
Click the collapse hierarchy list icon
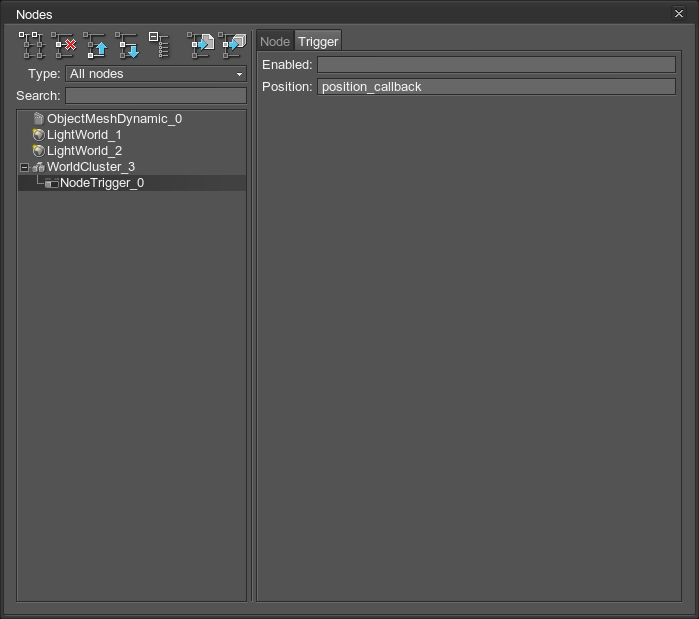tap(159, 45)
